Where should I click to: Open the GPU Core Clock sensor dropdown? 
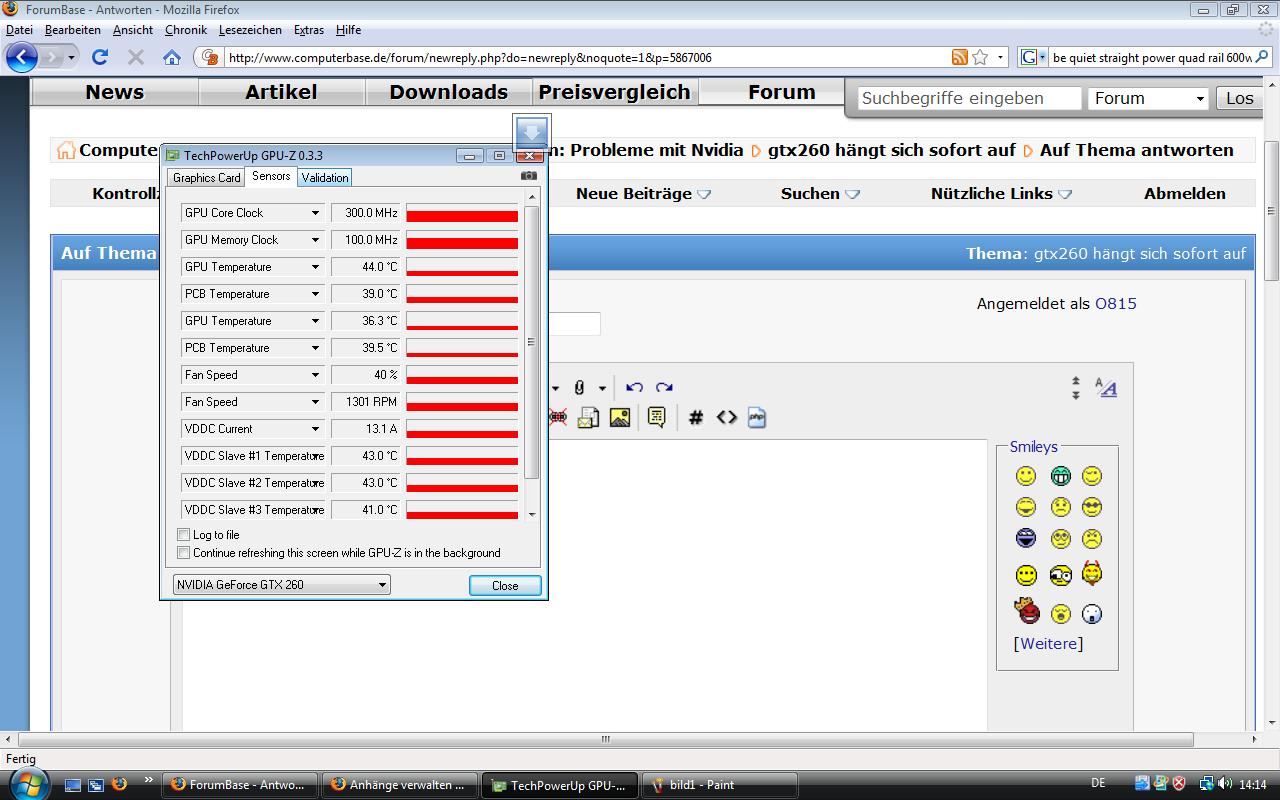(x=315, y=213)
